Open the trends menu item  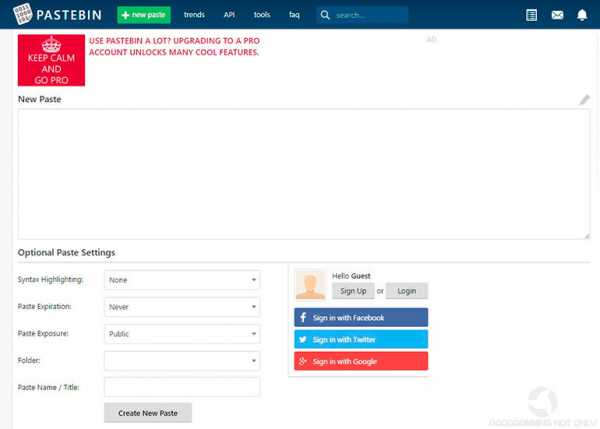[194, 15]
